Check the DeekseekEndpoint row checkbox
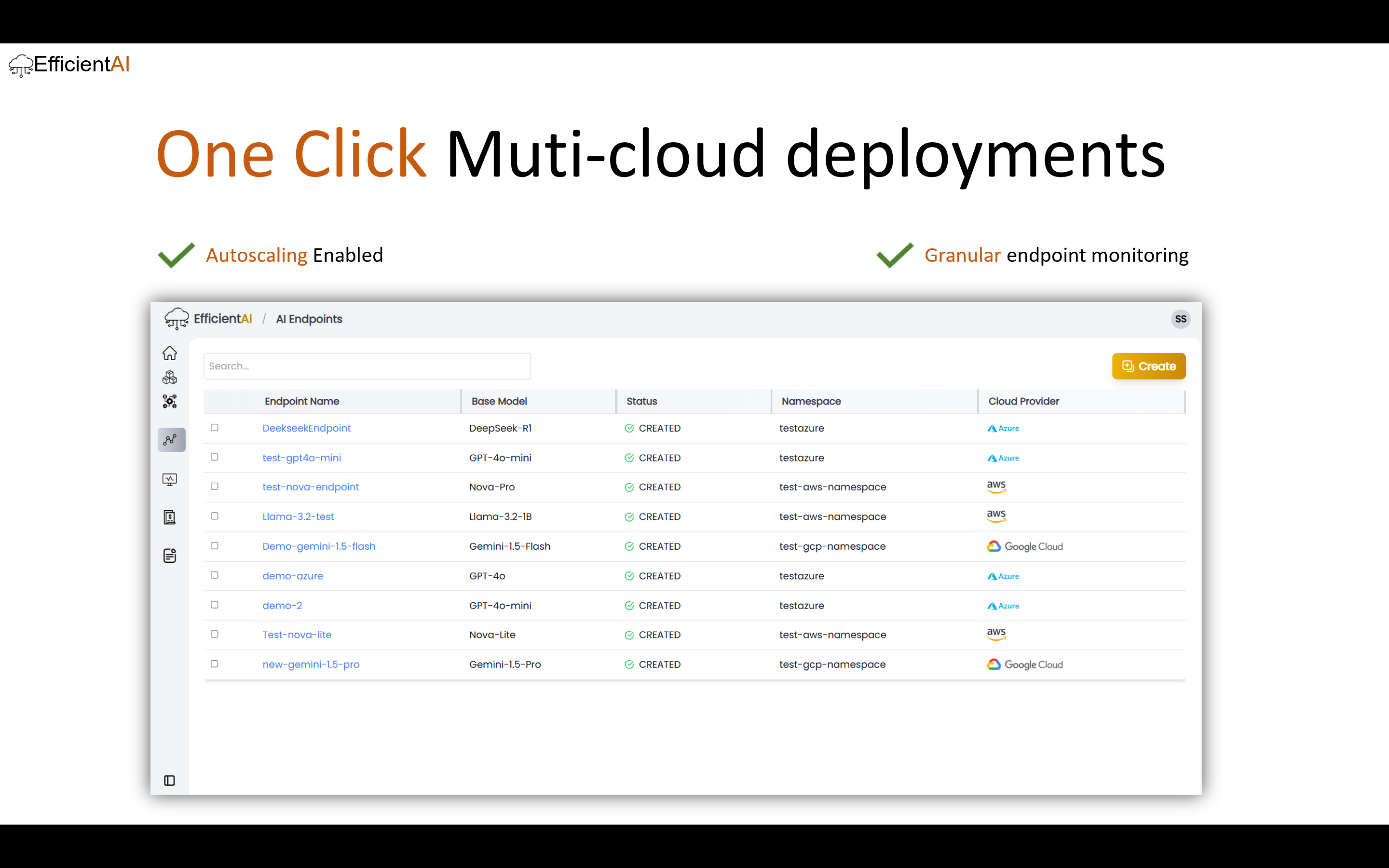The height and width of the screenshot is (868, 1389). (x=215, y=428)
